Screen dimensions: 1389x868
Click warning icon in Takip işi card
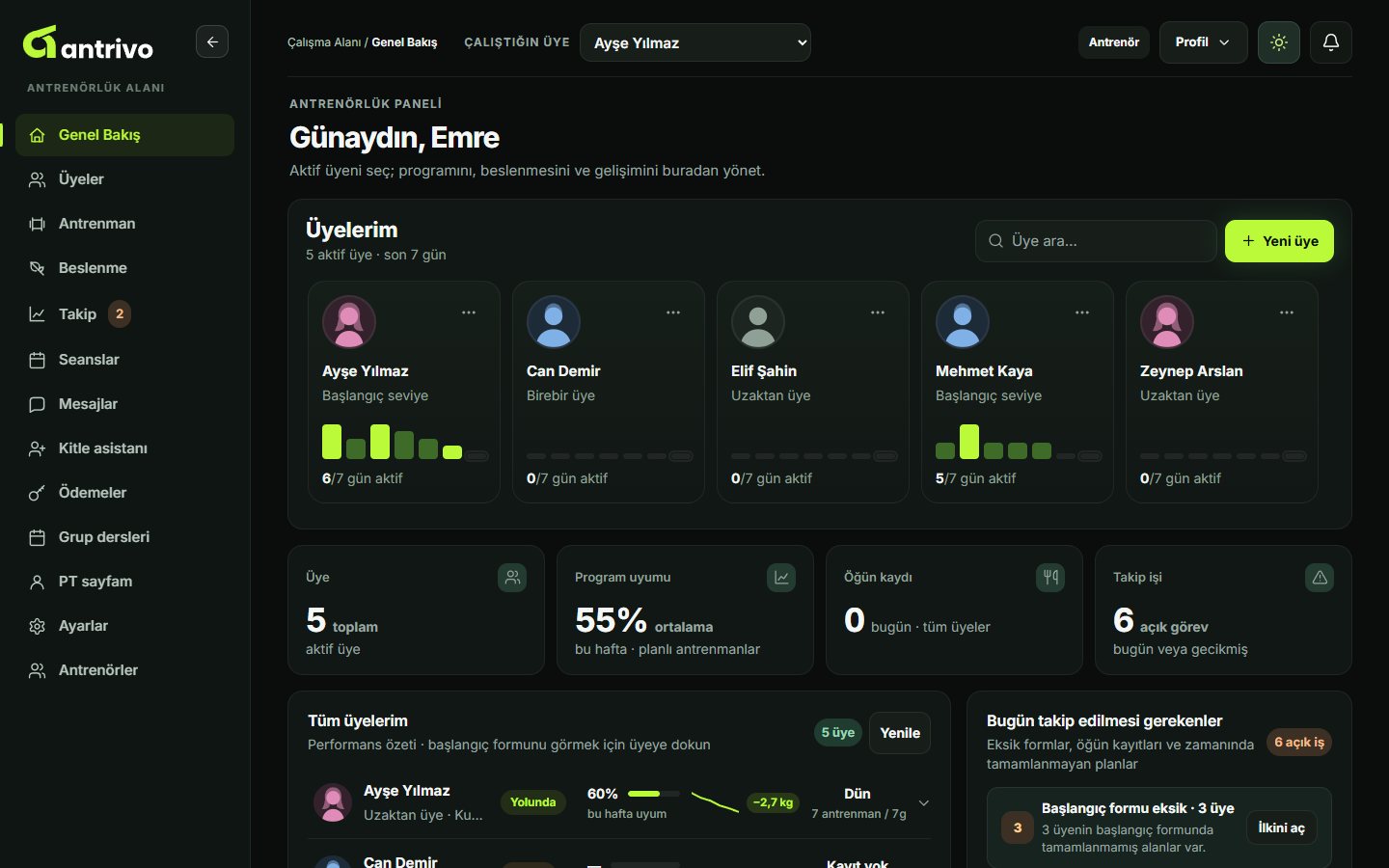(x=1320, y=578)
